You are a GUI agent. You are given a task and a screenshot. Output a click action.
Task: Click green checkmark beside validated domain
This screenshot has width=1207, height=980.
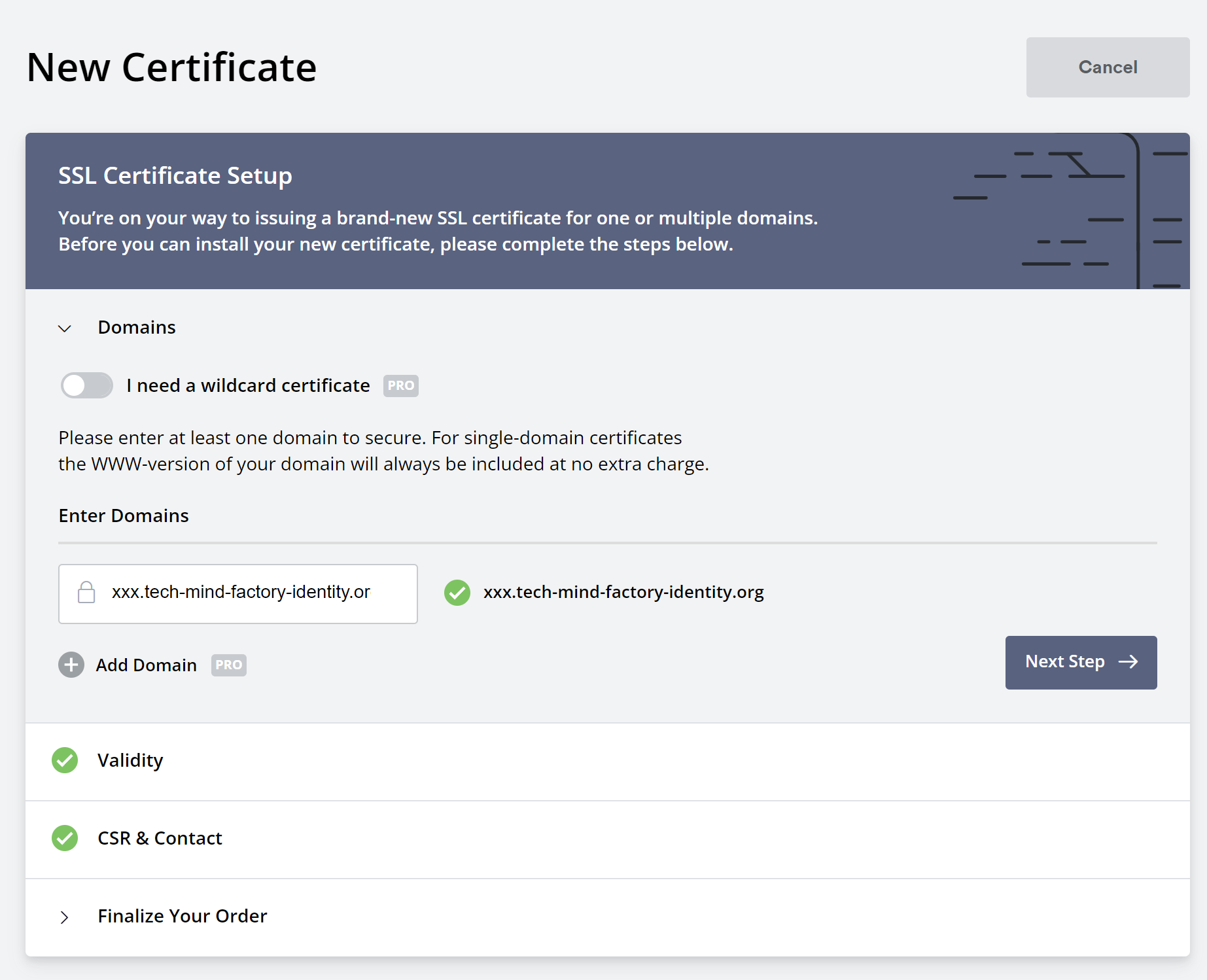(x=457, y=593)
